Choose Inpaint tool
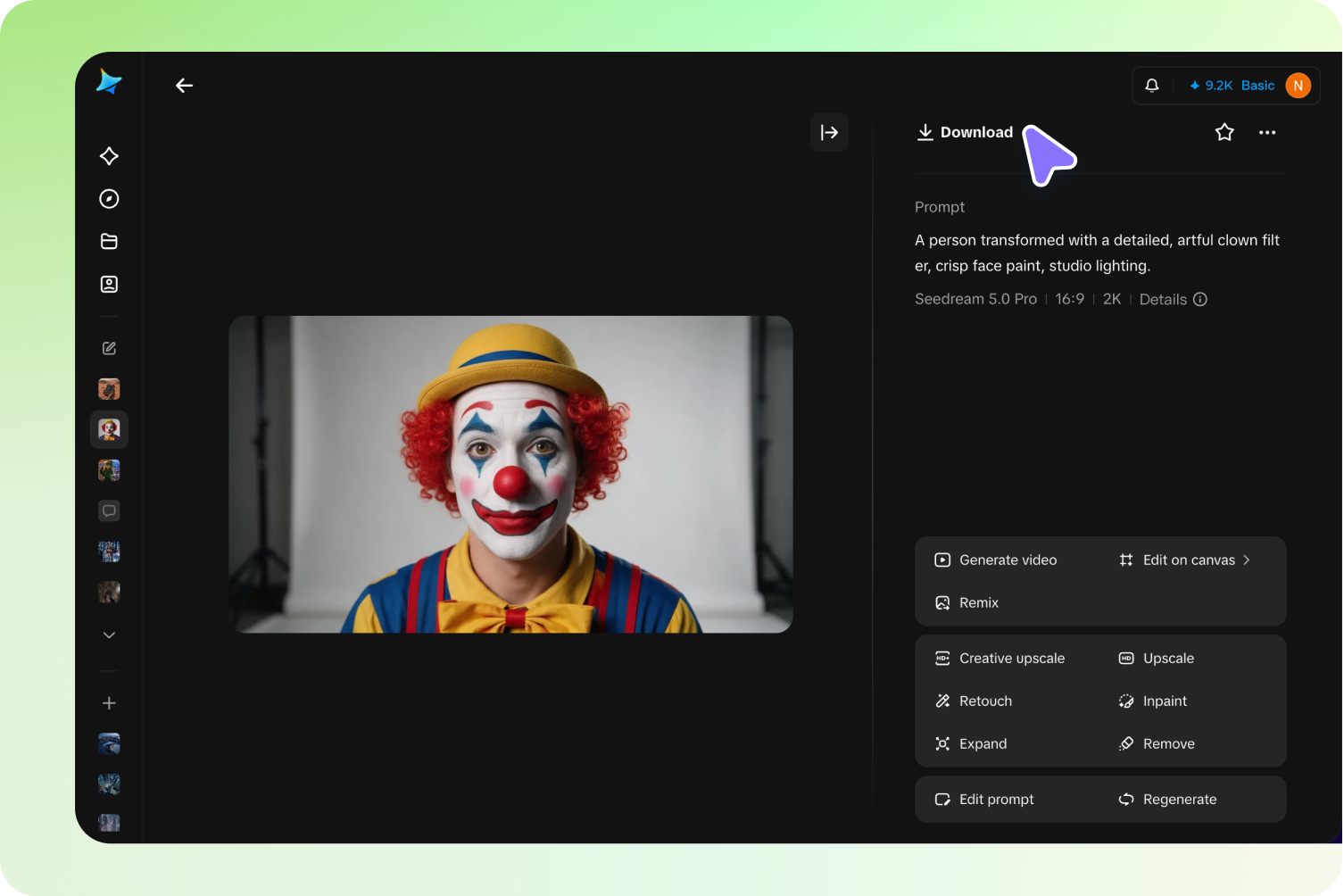 (1153, 701)
